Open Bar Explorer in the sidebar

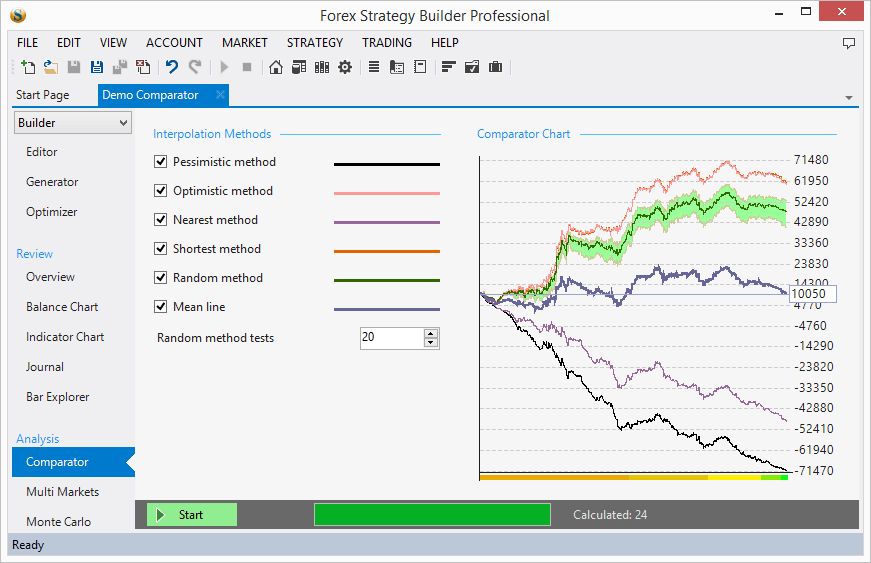tap(58, 396)
